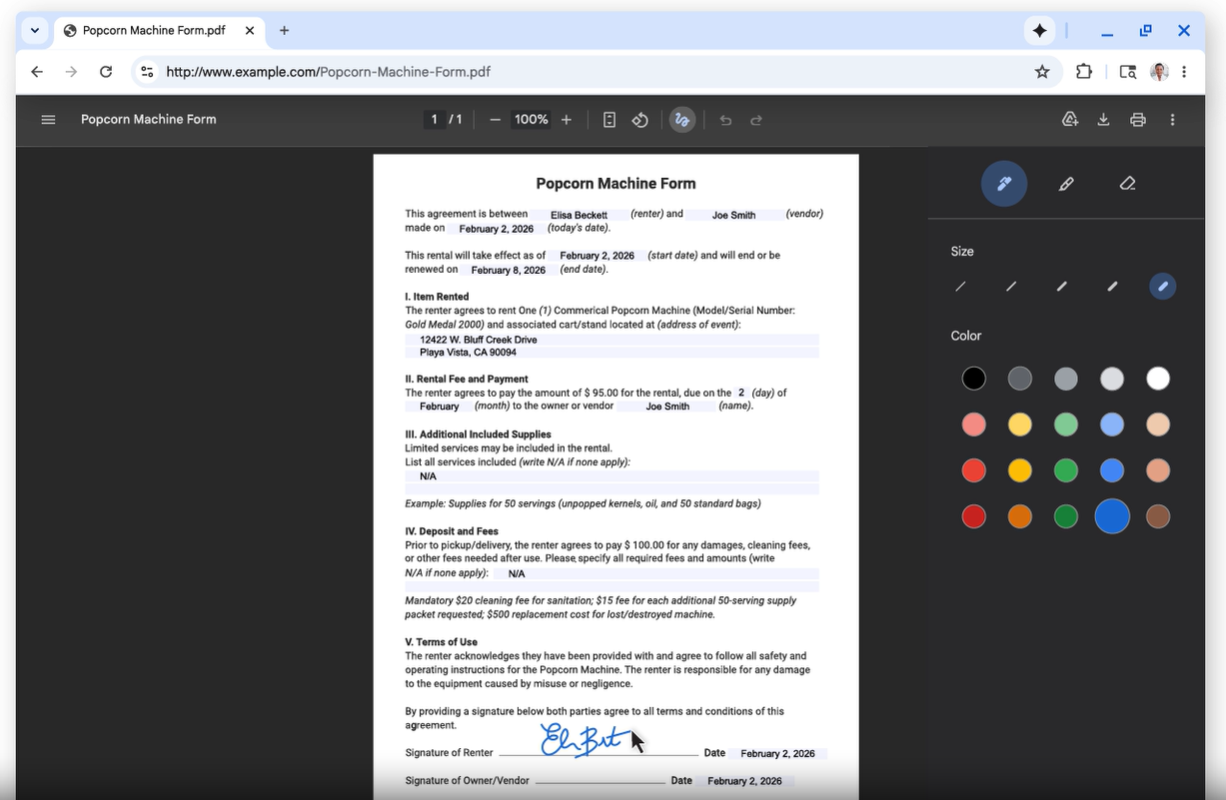
Task: Open the sidebar hamburger menu
Action: point(48,120)
